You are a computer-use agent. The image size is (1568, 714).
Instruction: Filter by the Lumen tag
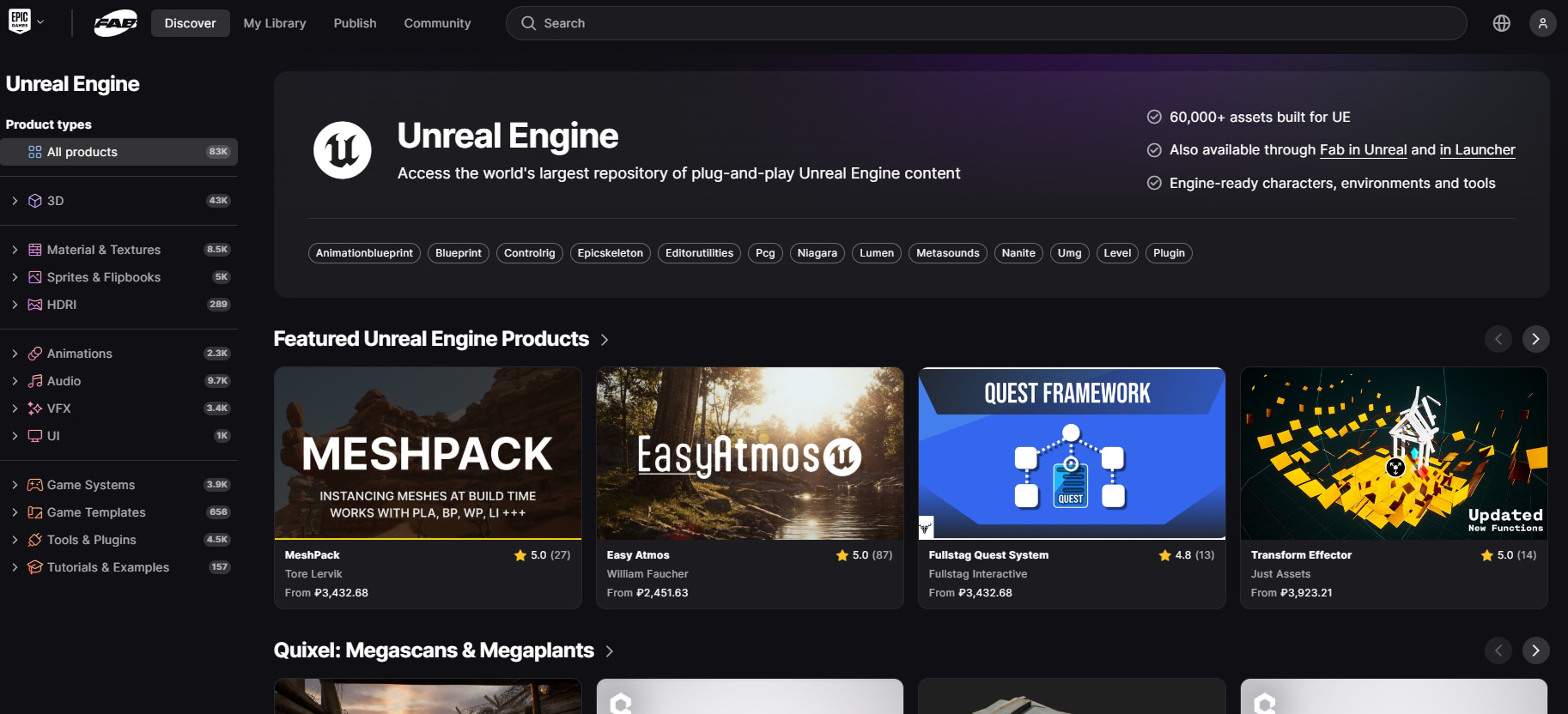coord(877,253)
